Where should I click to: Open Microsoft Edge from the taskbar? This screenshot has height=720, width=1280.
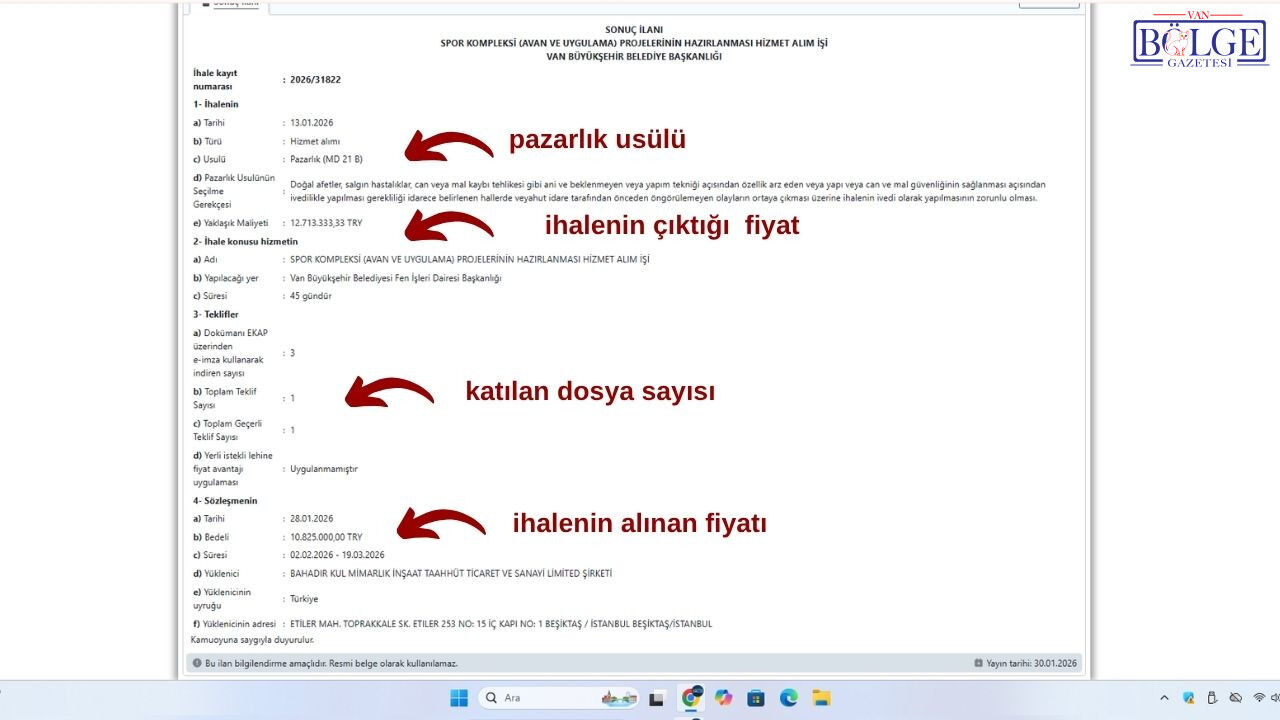(789, 698)
